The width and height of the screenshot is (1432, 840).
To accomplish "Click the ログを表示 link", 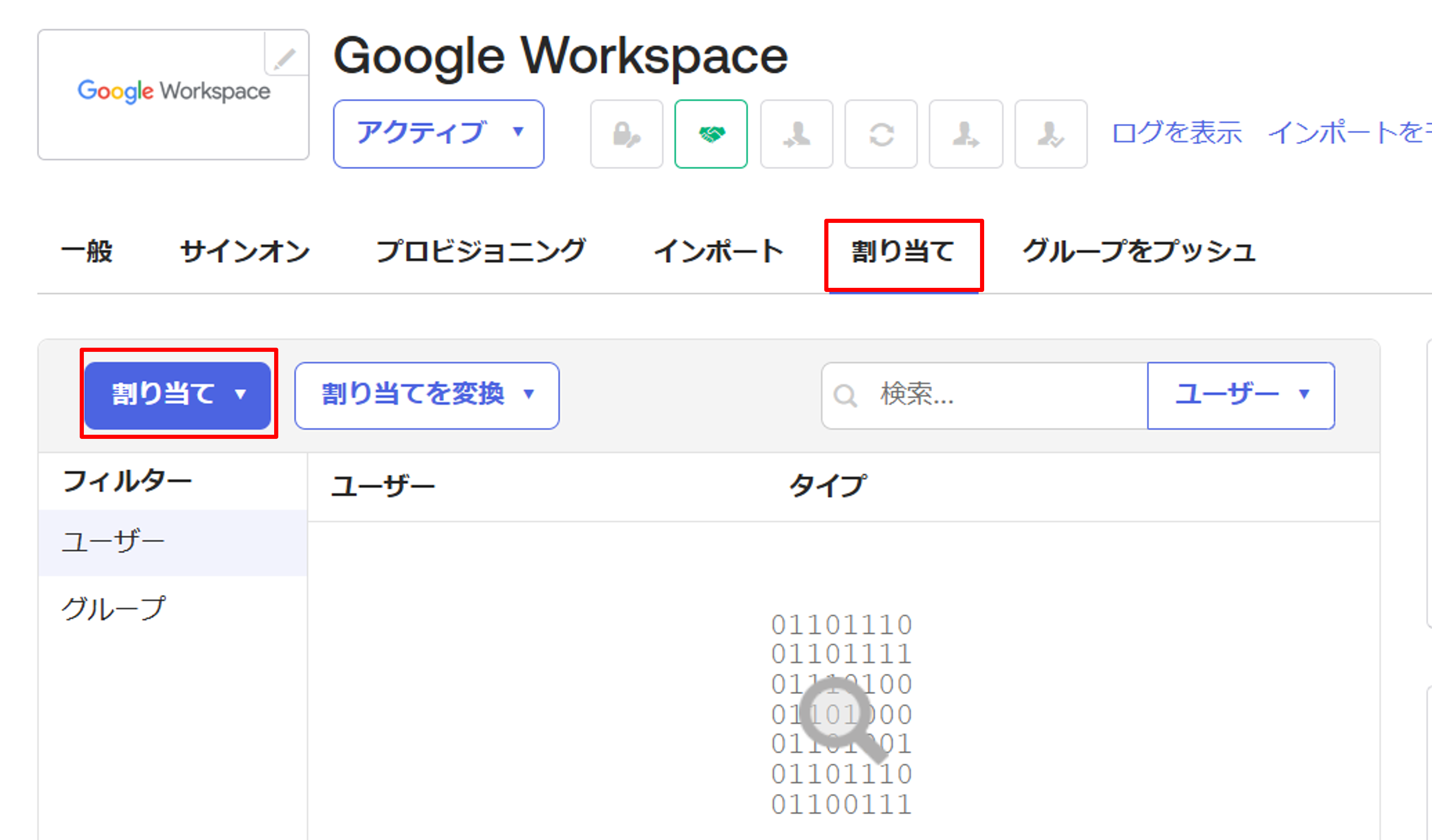I will (1176, 133).
